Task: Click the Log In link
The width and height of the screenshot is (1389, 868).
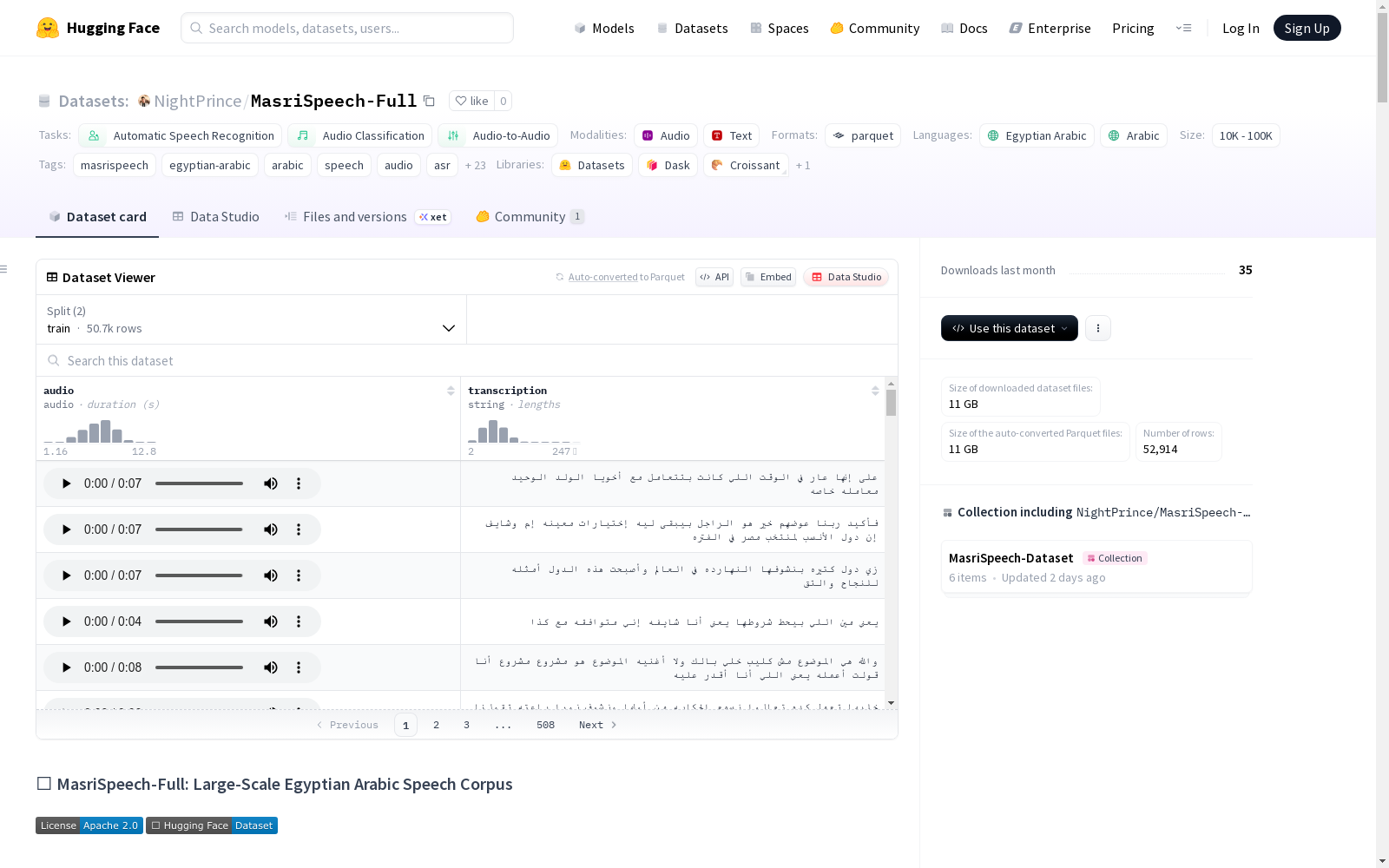Action: 1241,28
